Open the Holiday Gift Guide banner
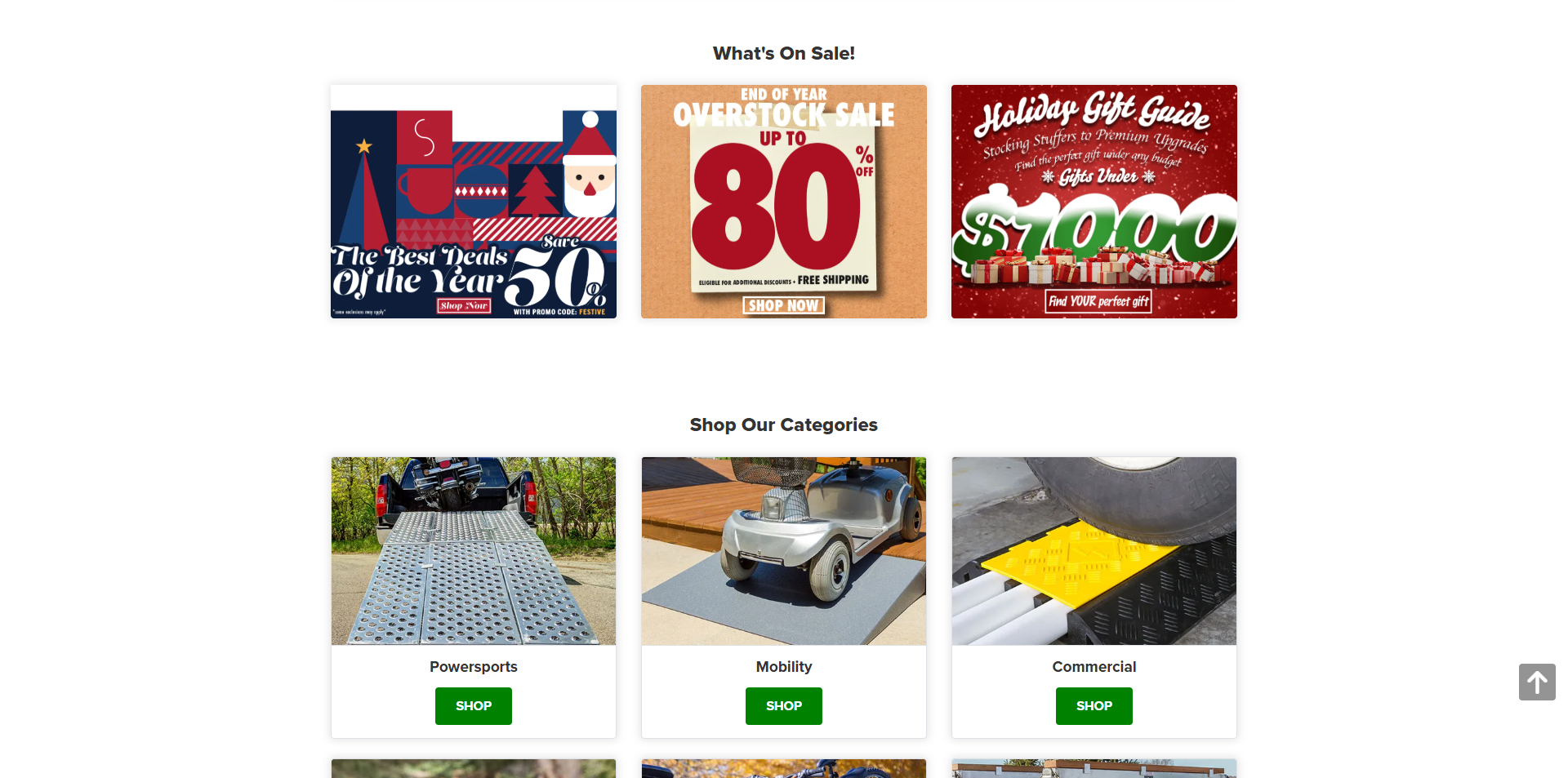Viewport: 1568px width, 778px height. [x=1094, y=202]
